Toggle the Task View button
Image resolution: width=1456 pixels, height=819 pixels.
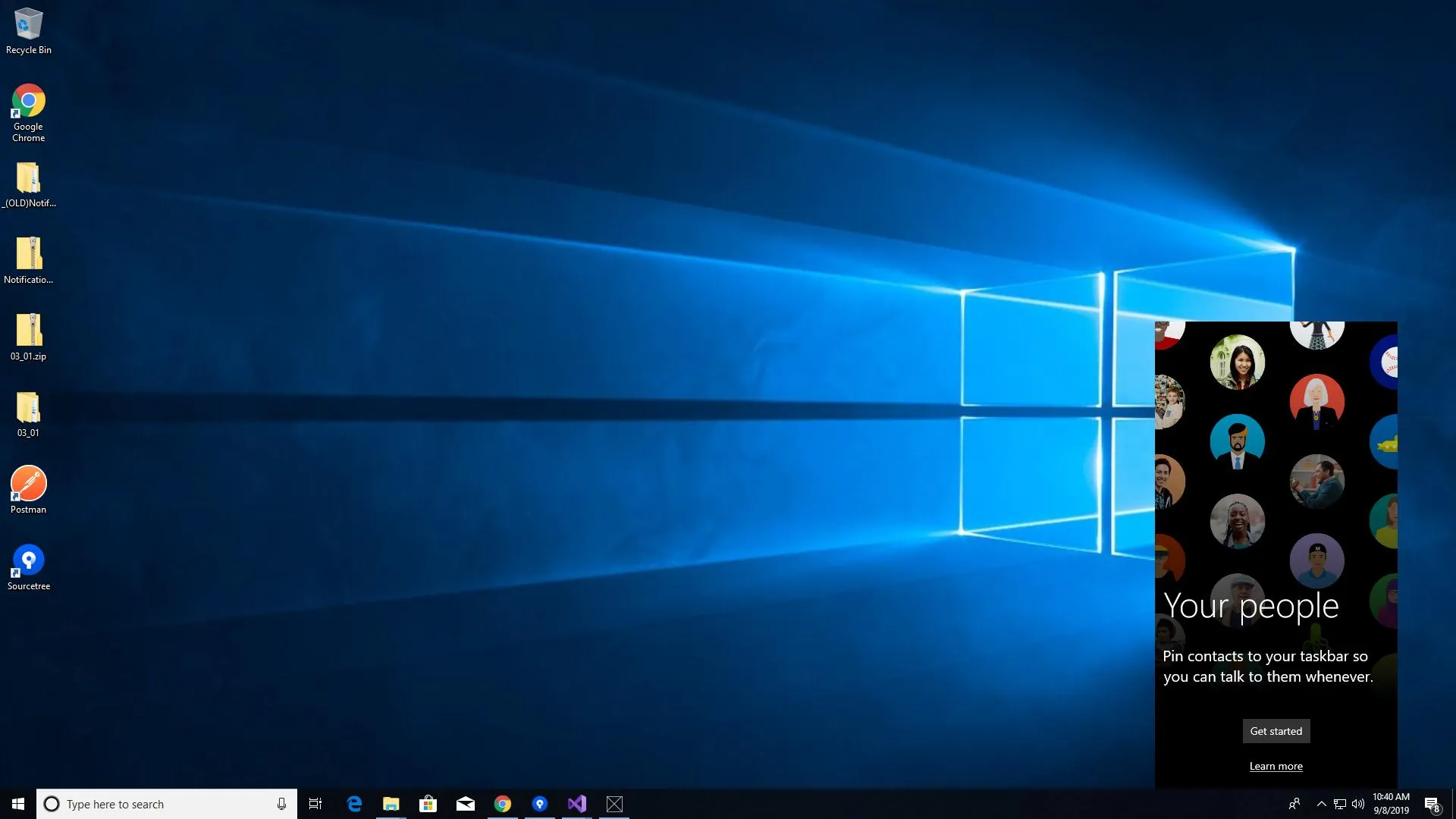(315, 804)
